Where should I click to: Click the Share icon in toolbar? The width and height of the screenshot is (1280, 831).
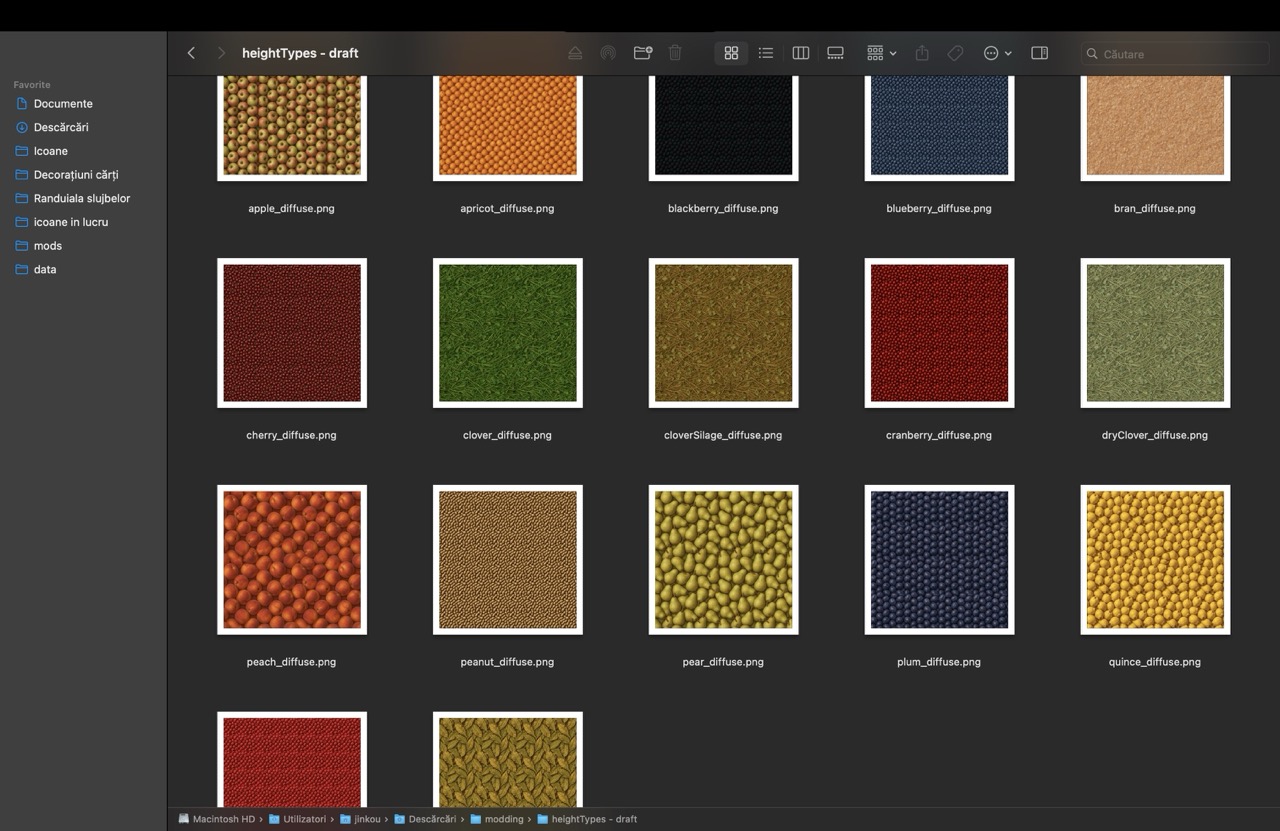point(921,53)
